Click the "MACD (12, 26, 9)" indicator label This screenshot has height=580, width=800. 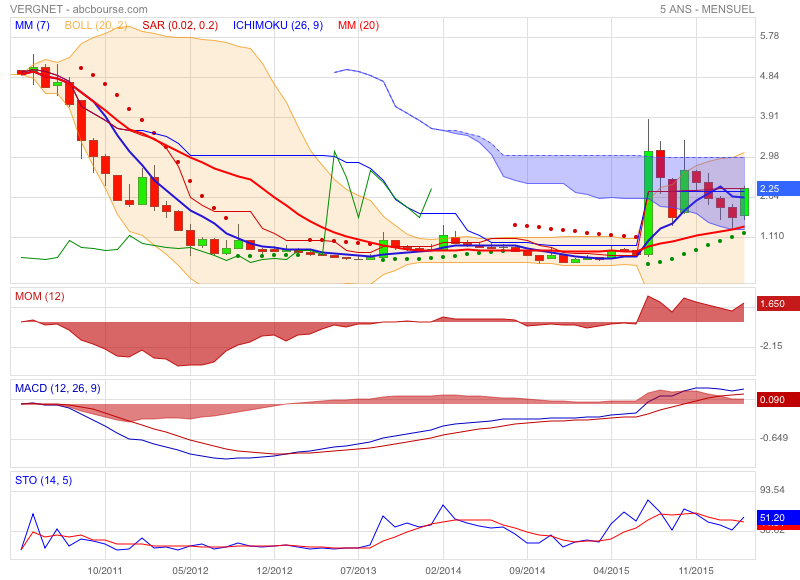click(x=58, y=388)
